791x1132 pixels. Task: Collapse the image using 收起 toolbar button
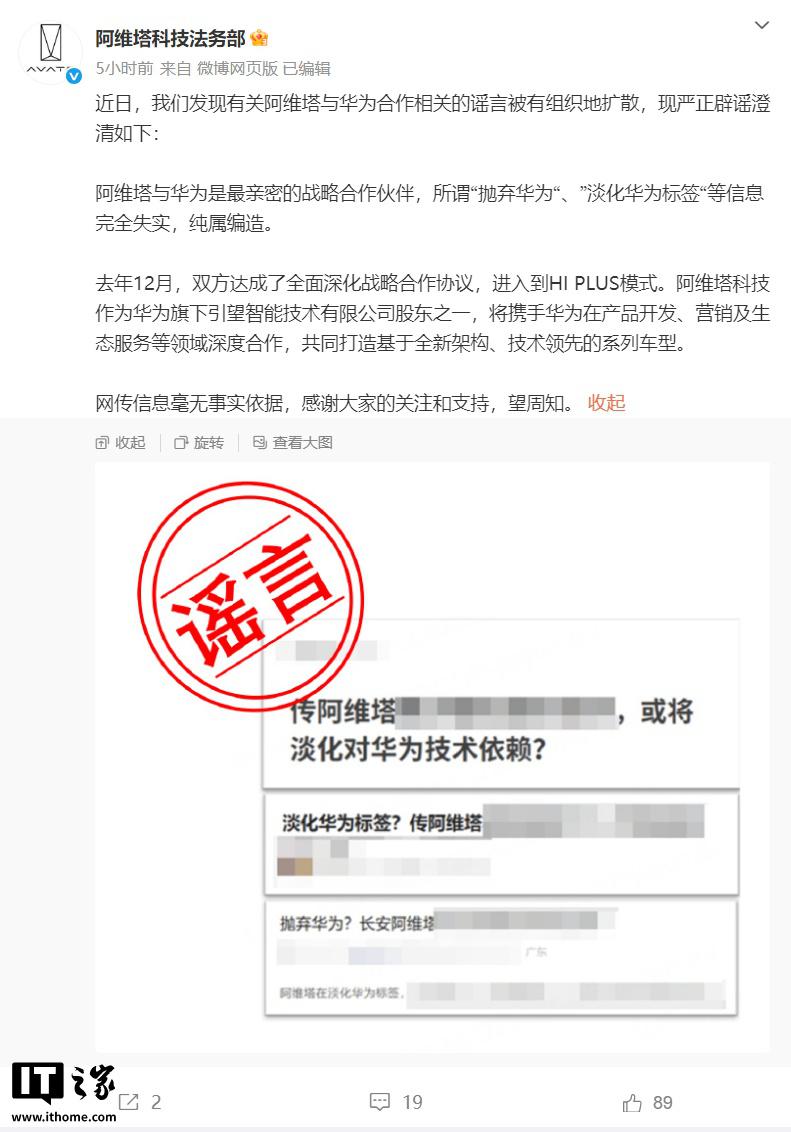pyautogui.click(x=121, y=443)
